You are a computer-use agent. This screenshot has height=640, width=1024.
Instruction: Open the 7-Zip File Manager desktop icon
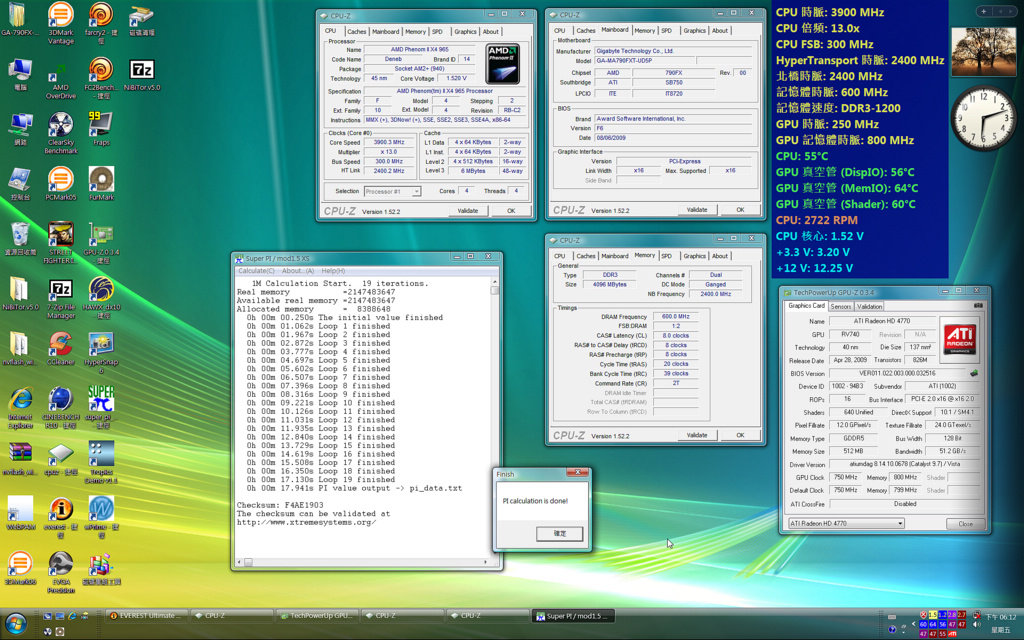point(60,291)
